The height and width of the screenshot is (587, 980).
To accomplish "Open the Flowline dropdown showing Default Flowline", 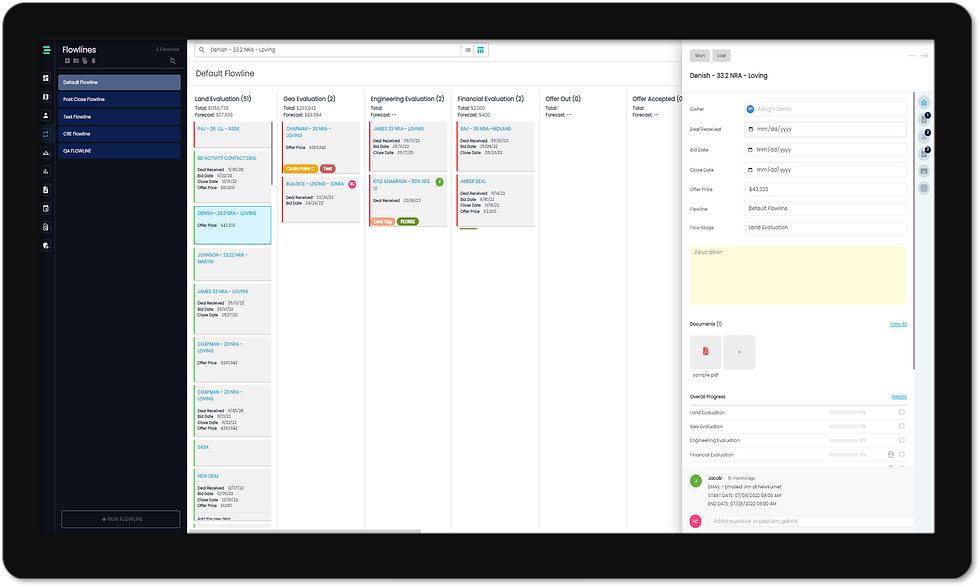I will coord(824,209).
